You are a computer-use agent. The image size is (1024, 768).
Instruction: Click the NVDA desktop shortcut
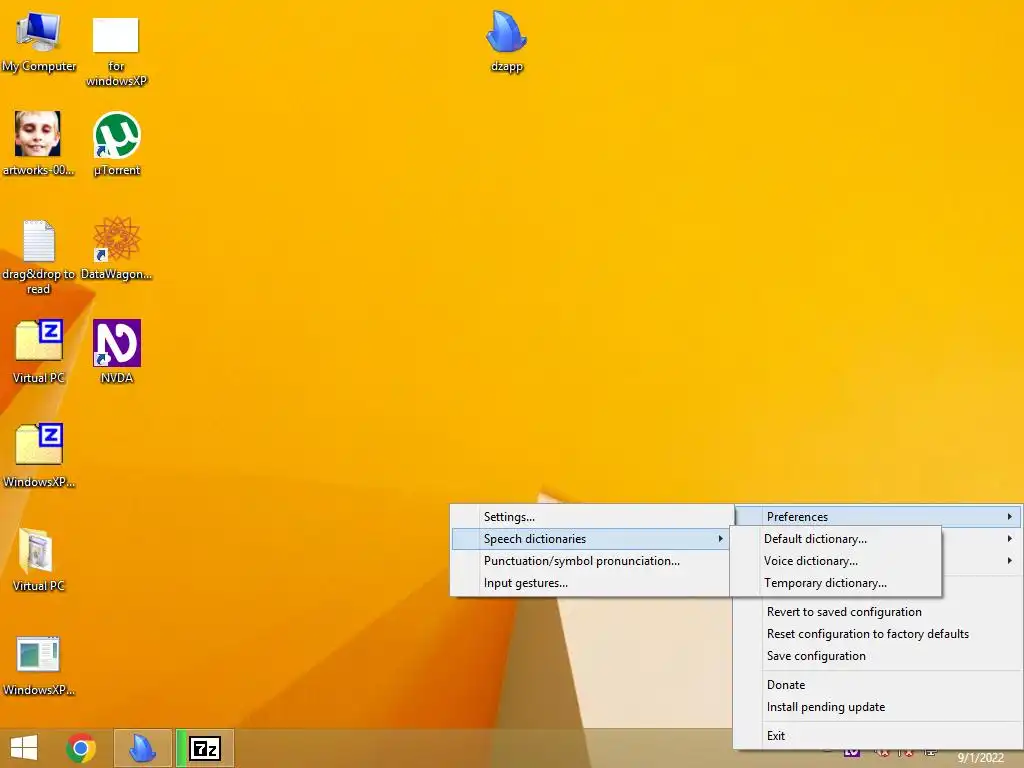[x=117, y=351]
